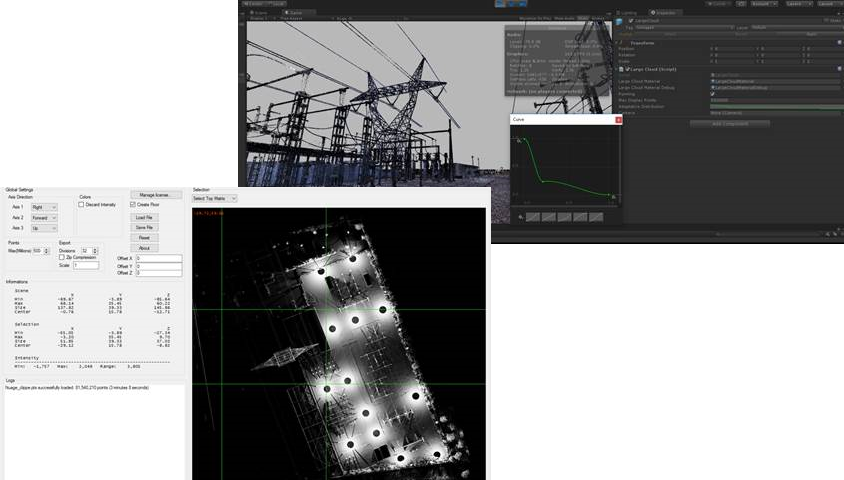Click the Adaptative Distribution curve field
Image resolution: width=844 pixels, height=480 pixels.
(776, 107)
